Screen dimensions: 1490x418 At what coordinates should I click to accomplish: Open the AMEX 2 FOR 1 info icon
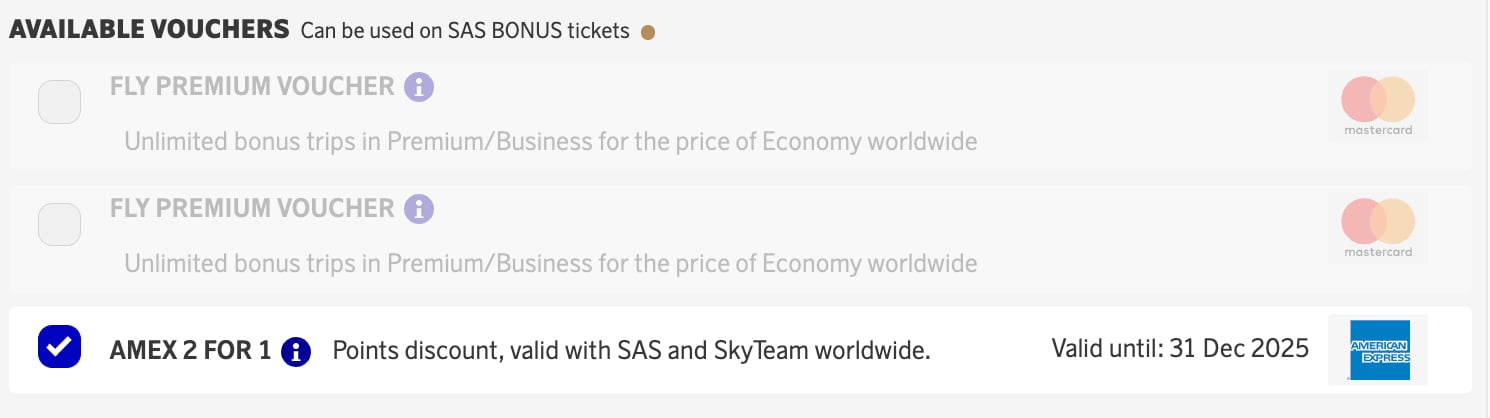pyautogui.click(x=296, y=351)
